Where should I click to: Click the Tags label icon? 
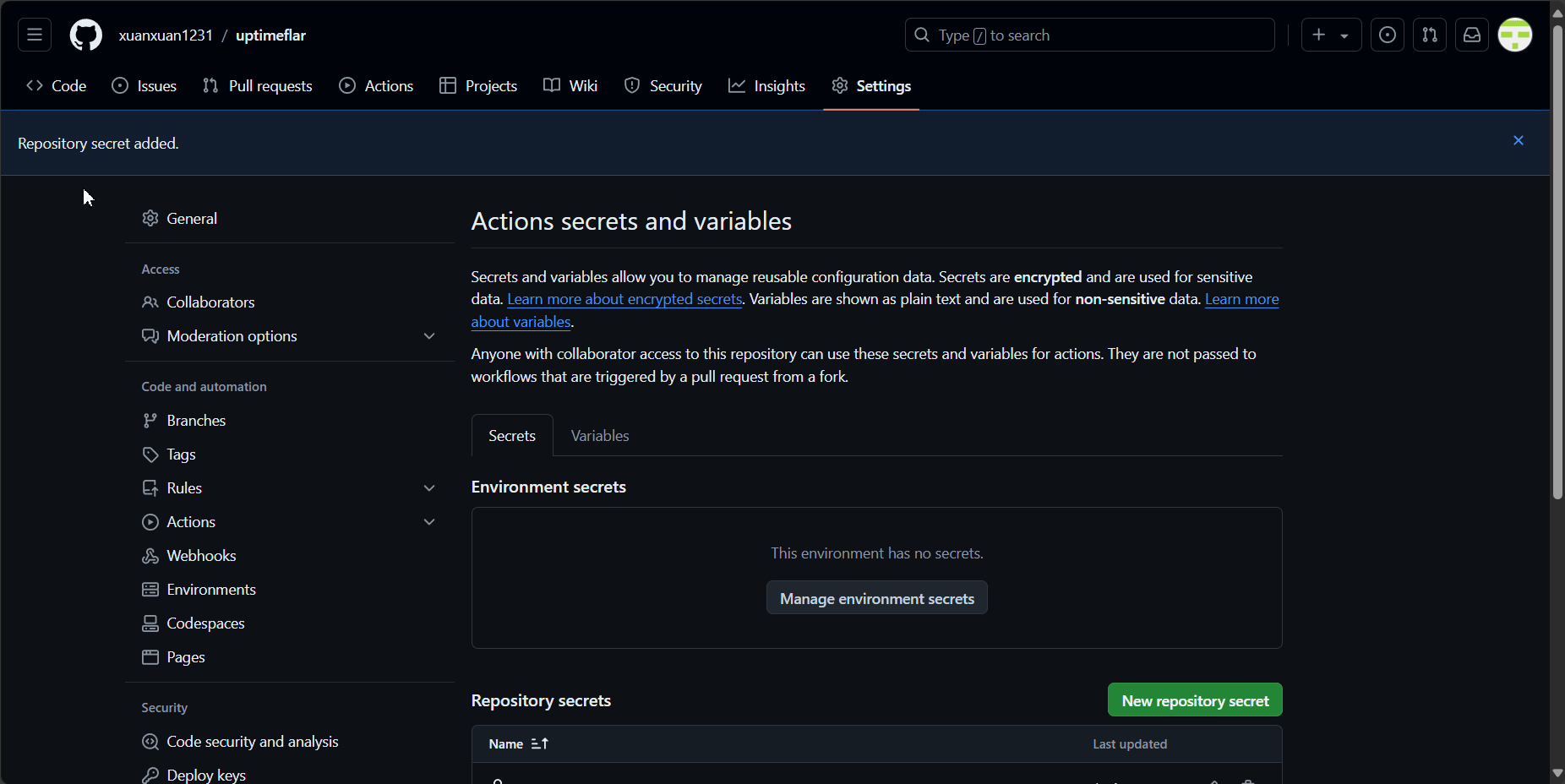[150, 455]
